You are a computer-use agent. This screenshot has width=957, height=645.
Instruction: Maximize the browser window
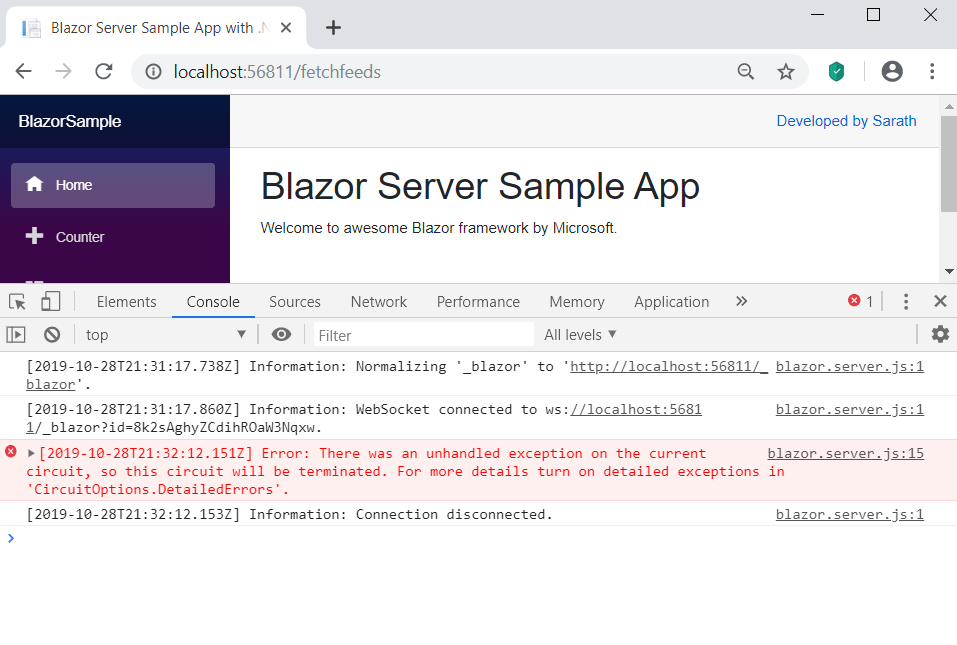coord(873,15)
